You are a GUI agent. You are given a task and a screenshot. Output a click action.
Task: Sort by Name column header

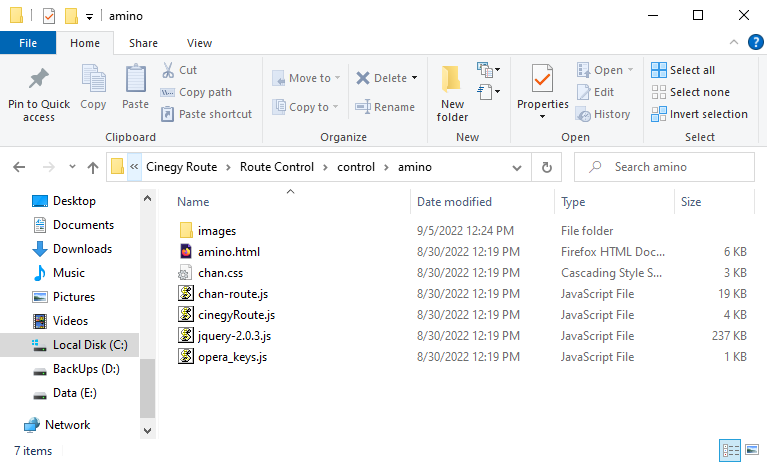(x=193, y=202)
